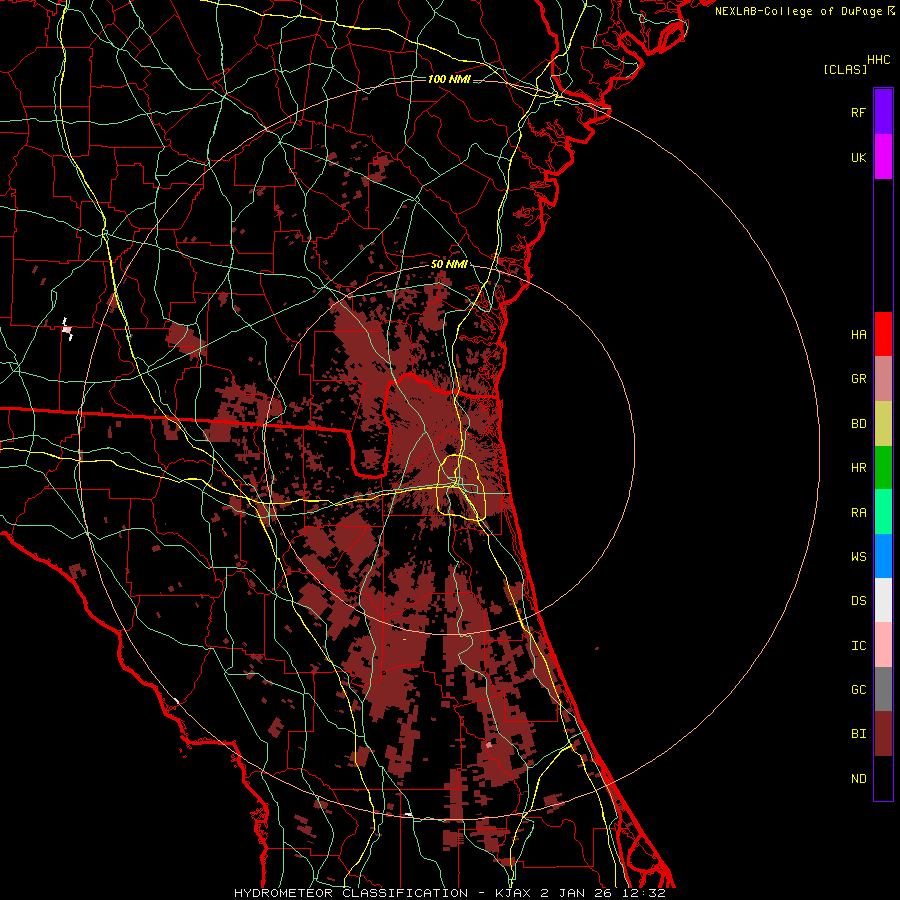
Task: Click the BD legend label
Action: [858, 424]
